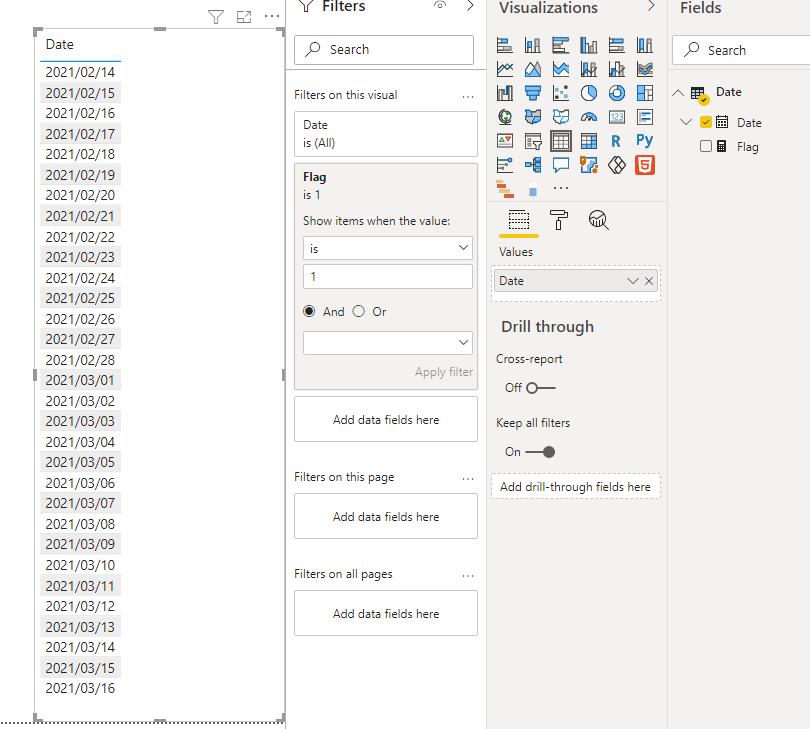
Task: Switch to the Format paint roller tab
Action: coord(559,220)
